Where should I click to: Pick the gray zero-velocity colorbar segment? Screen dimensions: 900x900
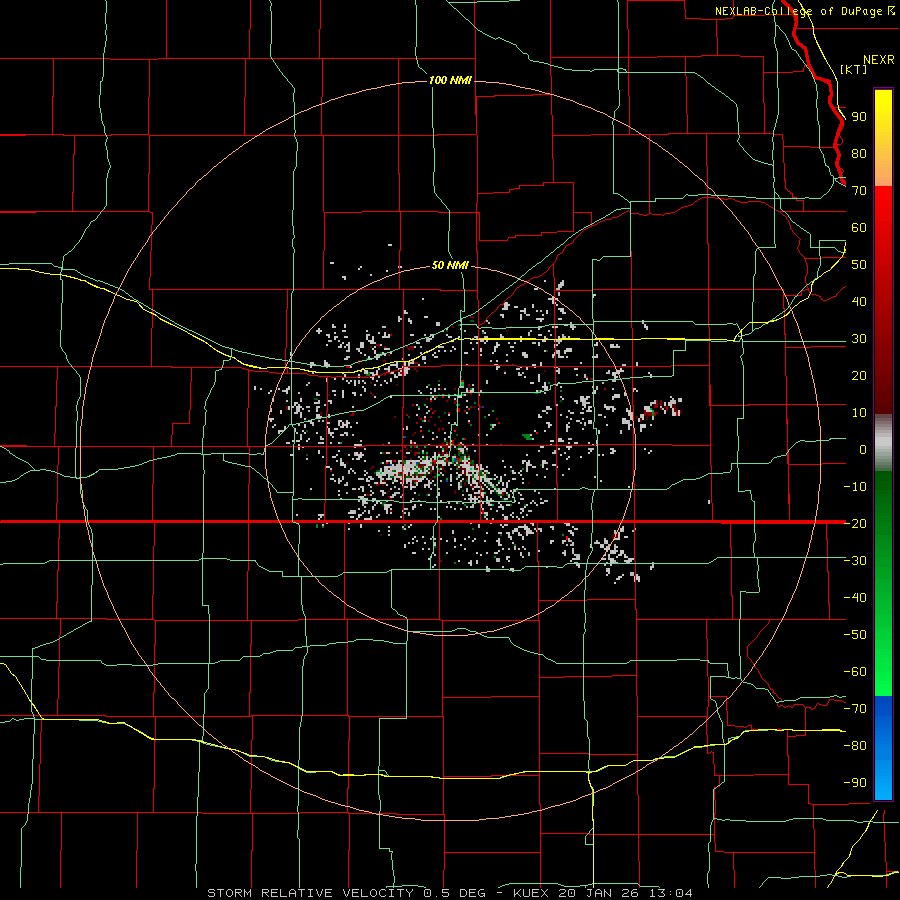[x=883, y=443]
